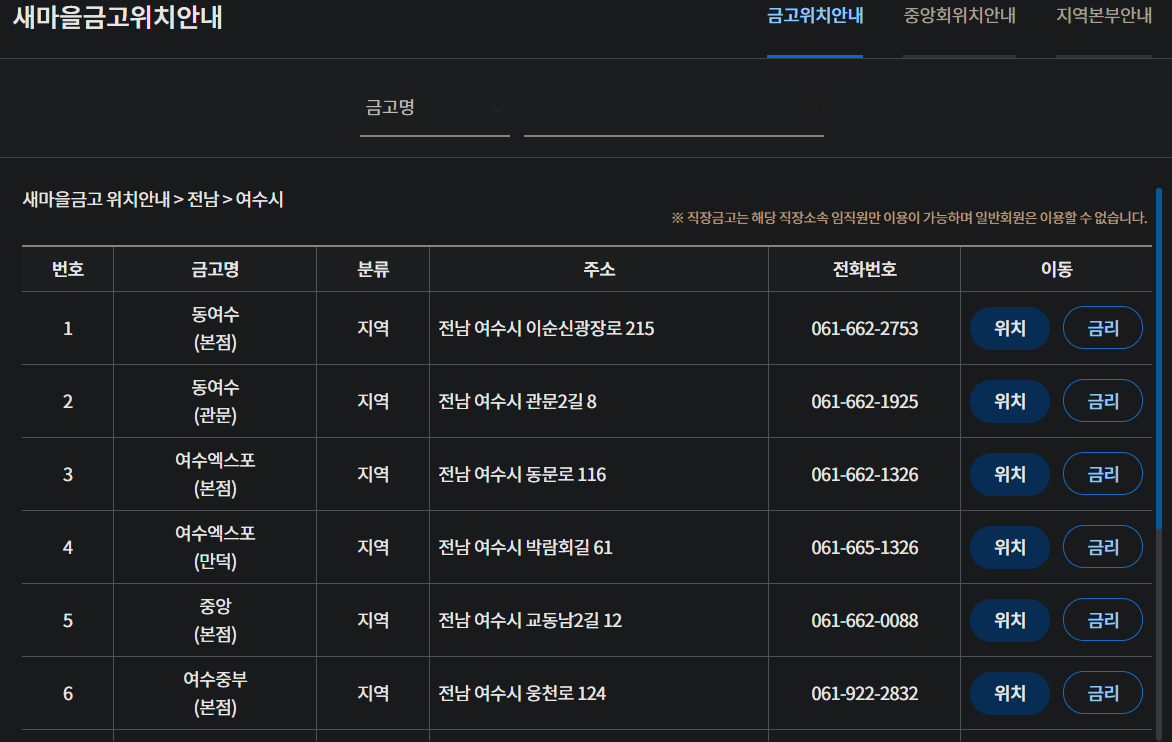The image size is (1172, 742).
Task: Click 위치 button for 동여수 (본점)
Action: click(x=1010, y=328)
